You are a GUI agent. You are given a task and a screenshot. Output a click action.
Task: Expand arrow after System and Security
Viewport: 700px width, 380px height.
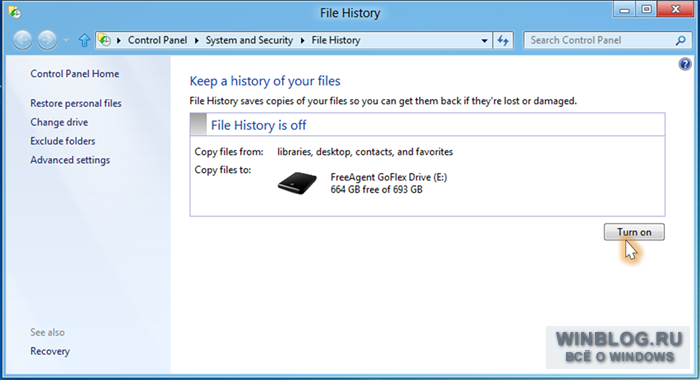coord(302,41)
